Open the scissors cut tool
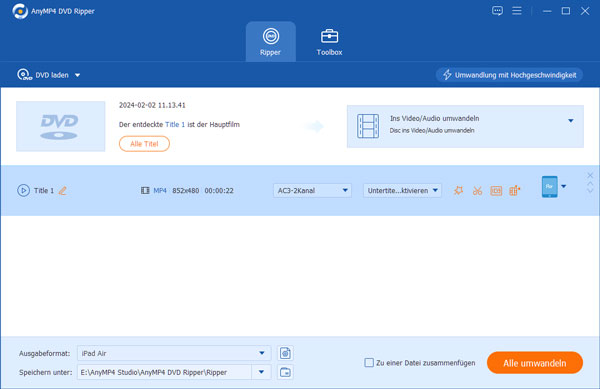This screenshot has width=600, height=389. pos(477,190)
